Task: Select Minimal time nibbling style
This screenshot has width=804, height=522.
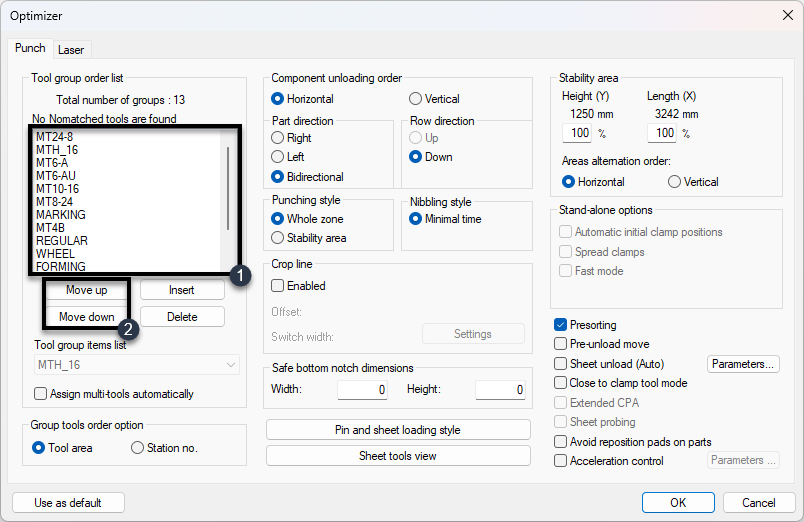Action: (x=445, y=218)
